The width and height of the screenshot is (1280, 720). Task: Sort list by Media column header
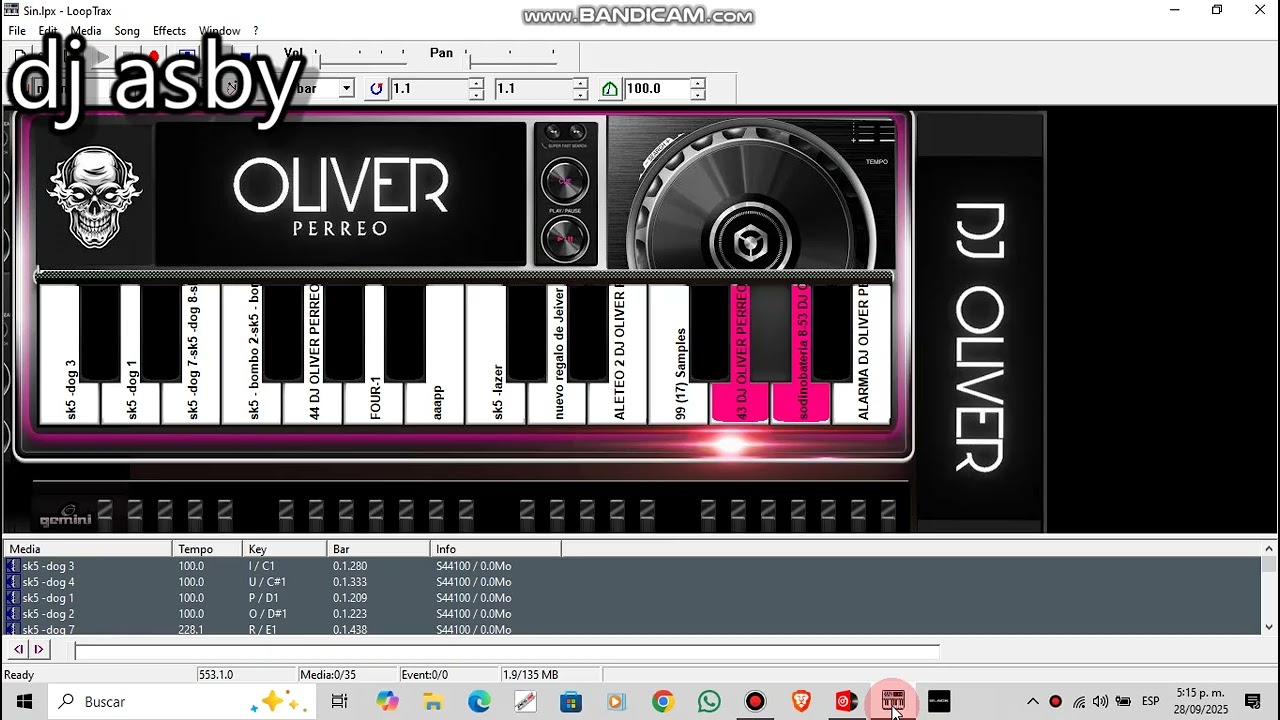point(88,549)
